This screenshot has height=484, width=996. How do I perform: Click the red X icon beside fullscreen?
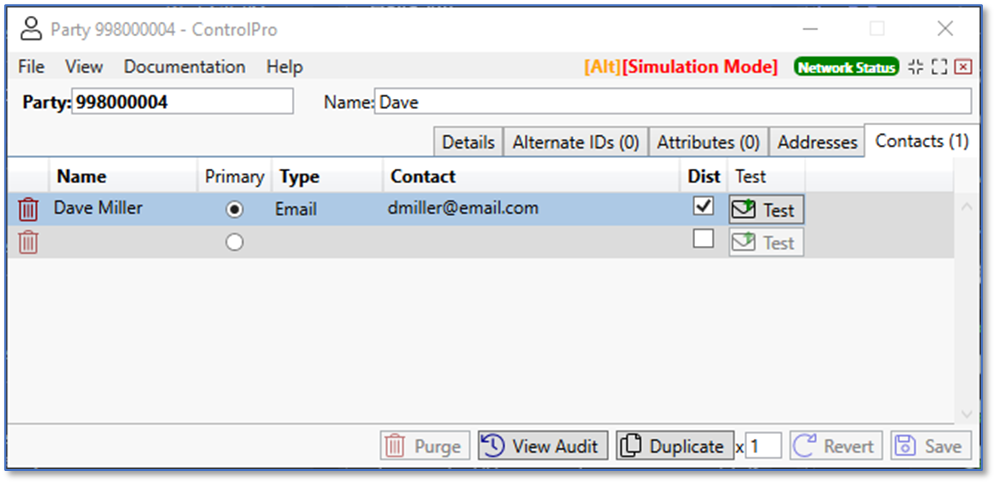963,67
